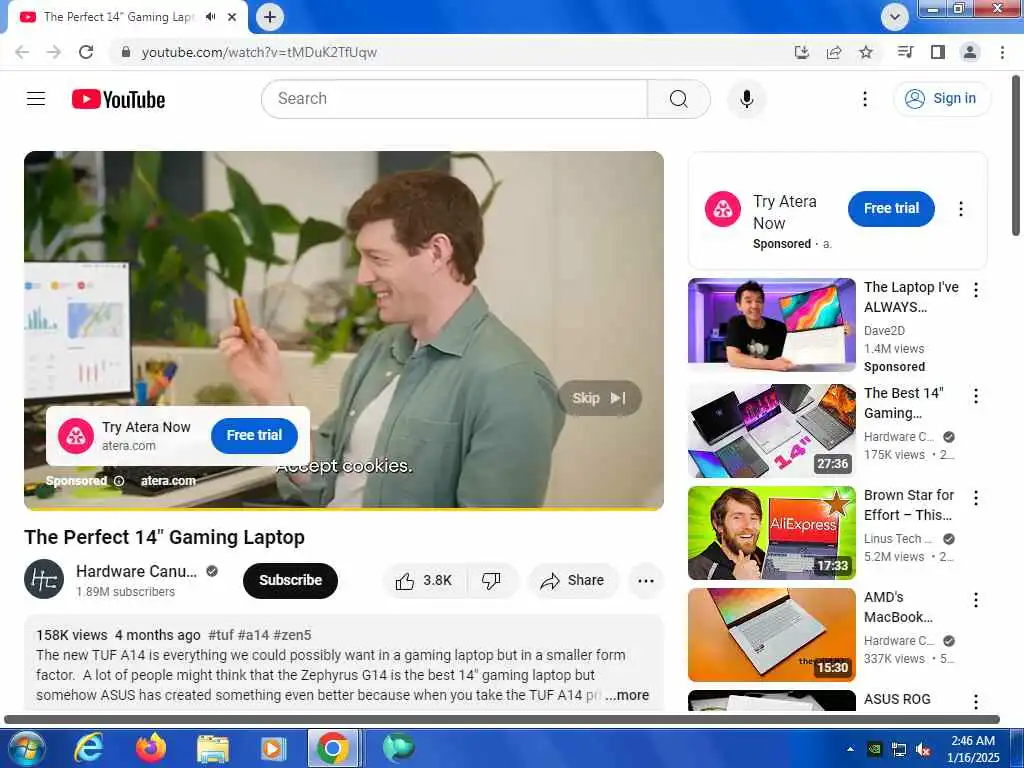
Task: Open The Best 14" Gaming thumbnail
Action: tap(771, 430)
